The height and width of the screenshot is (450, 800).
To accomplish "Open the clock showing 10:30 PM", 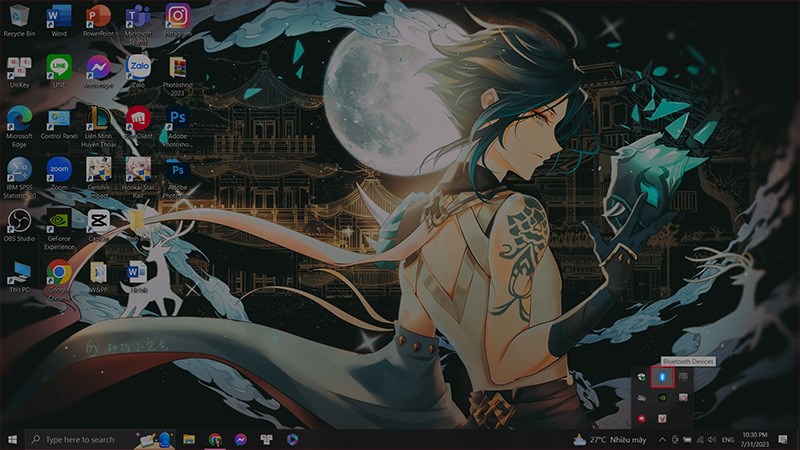I will (755, 439).
